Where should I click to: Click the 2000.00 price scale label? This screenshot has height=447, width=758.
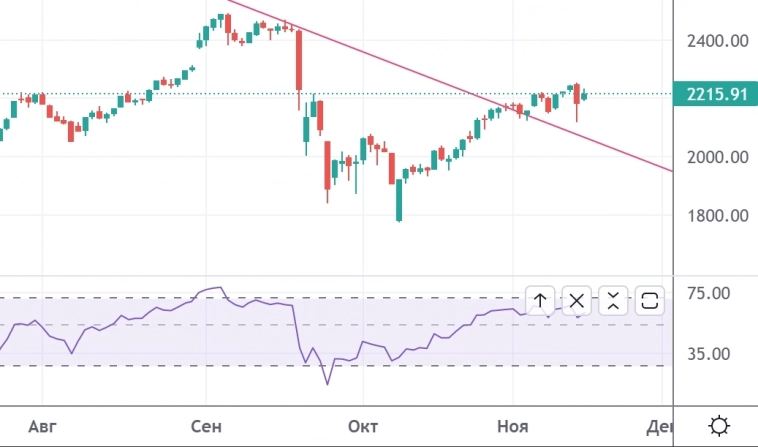coord(717,157)
